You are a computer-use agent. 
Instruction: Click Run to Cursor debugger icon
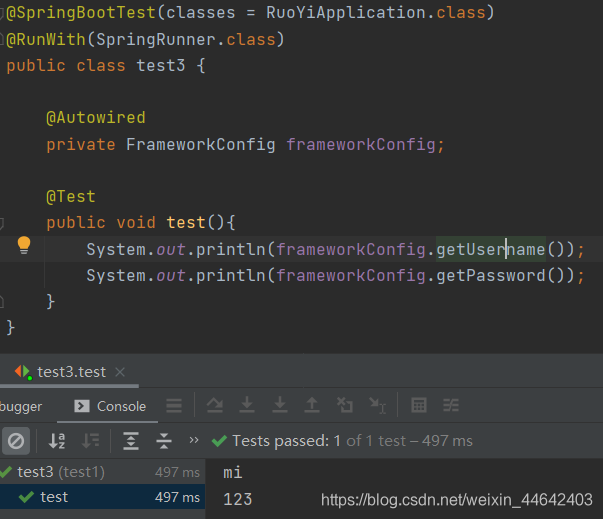377,406
